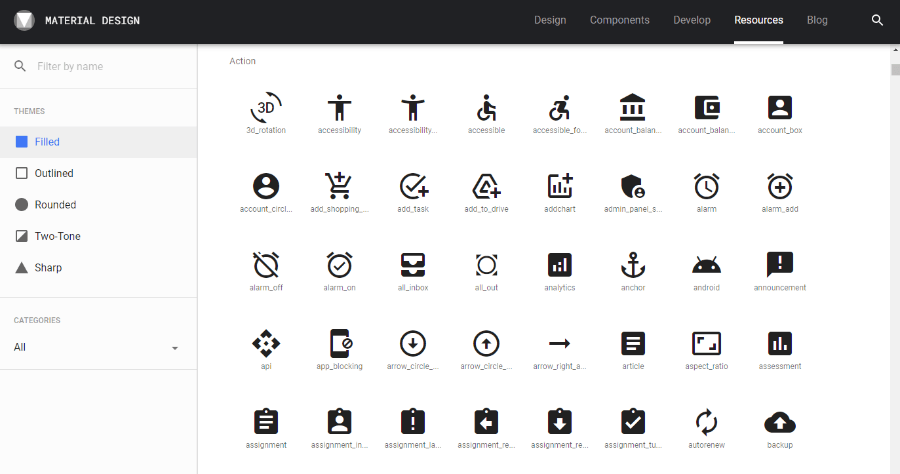The width and height of the screenshot is (900, 474).
Task: Select the announcement icon
Action: 780,265
